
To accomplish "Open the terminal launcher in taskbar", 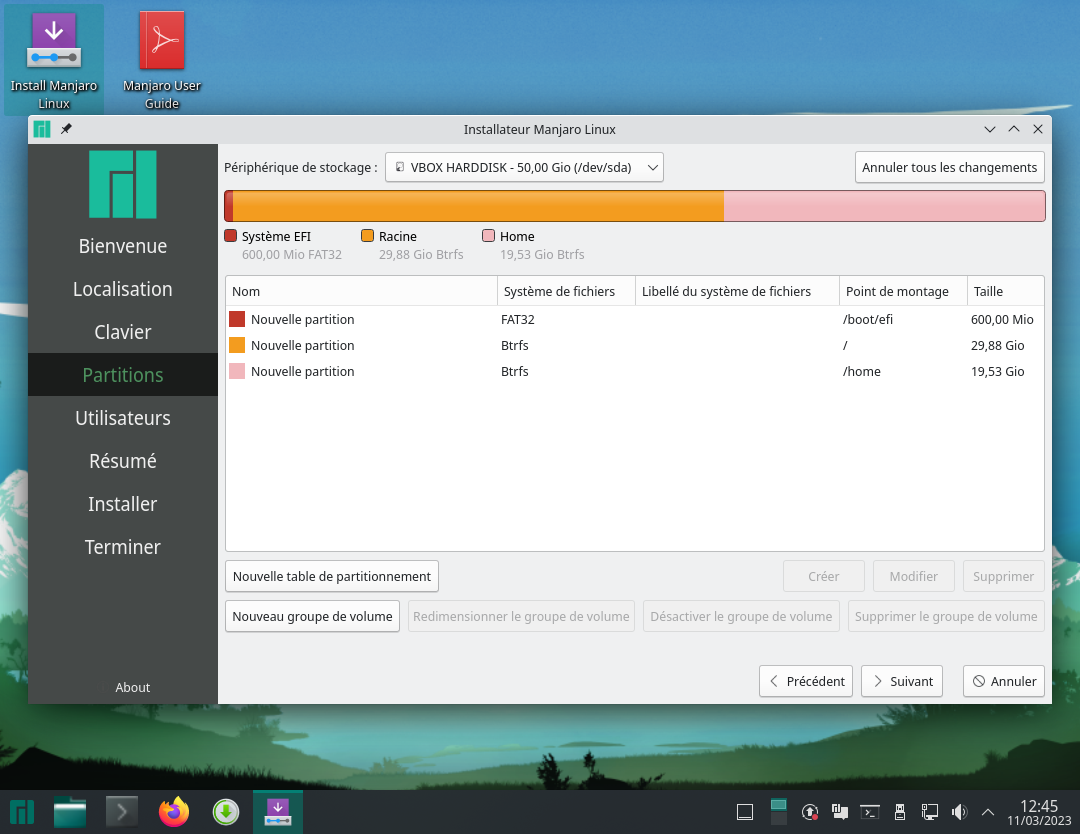I will click(122, 812).
